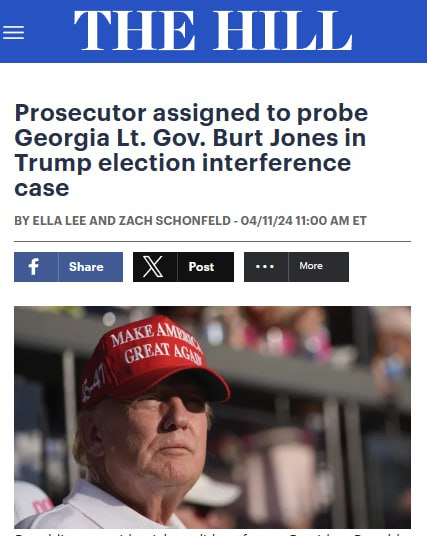The image size is (427, 536).
Task: Click the 45-47 embroidery on the cap
Action: pos(93,383)
